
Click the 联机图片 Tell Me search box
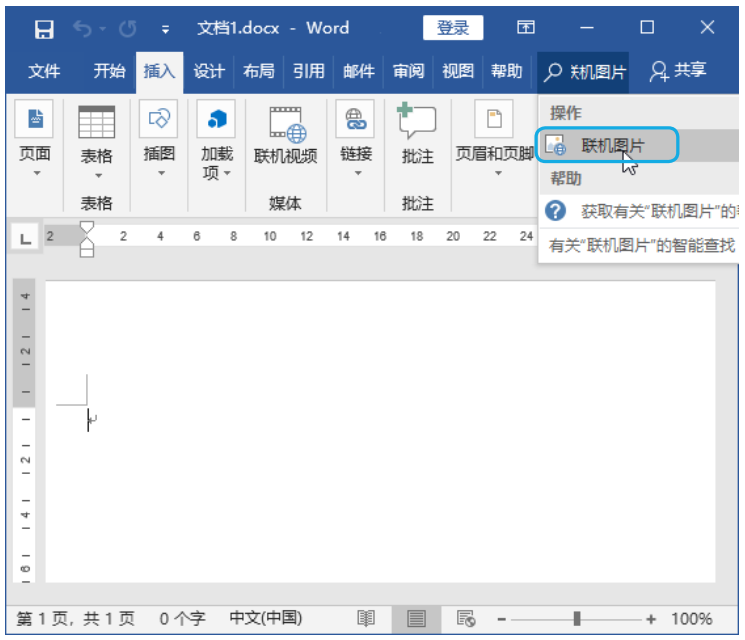pos(586,71)
